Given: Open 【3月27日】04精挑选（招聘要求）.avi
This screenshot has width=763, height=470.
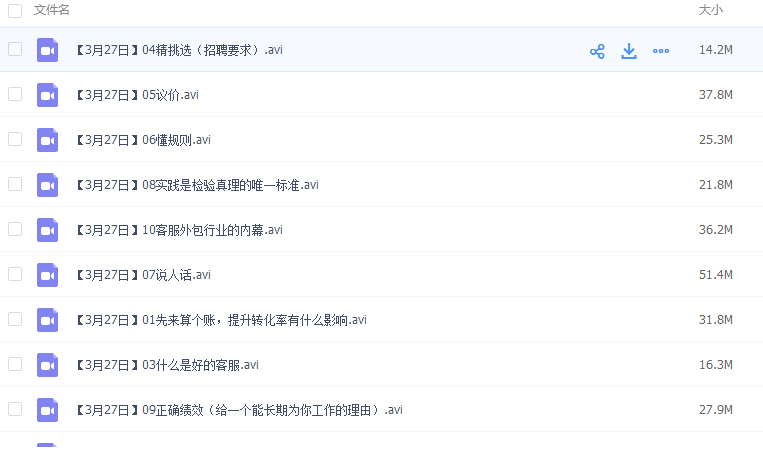Looking at the screenshot, I should tap(180, 50).
